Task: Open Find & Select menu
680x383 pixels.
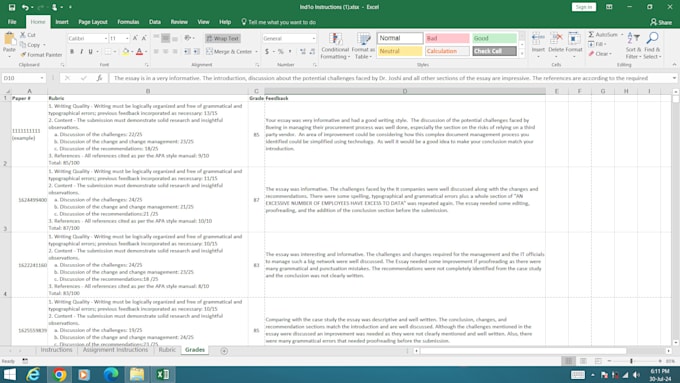Action: (652, 46)
